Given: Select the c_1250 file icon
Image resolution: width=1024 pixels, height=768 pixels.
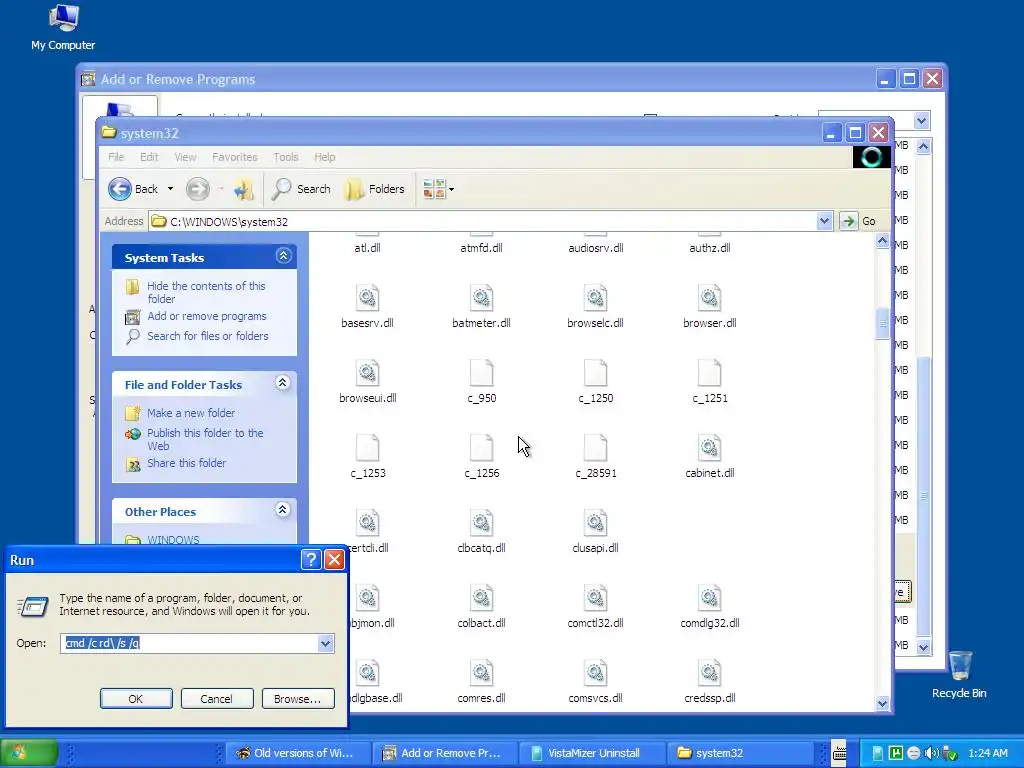Looking at the screenshot, I should (x=595, y=373).
